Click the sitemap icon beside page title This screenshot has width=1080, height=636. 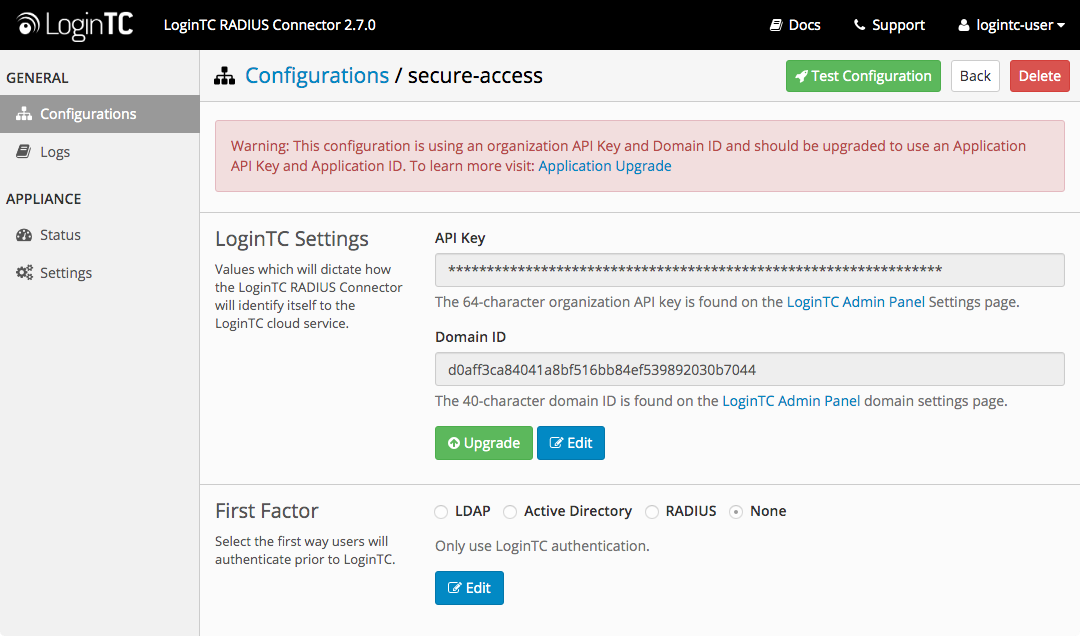click(x=225, y=76)
